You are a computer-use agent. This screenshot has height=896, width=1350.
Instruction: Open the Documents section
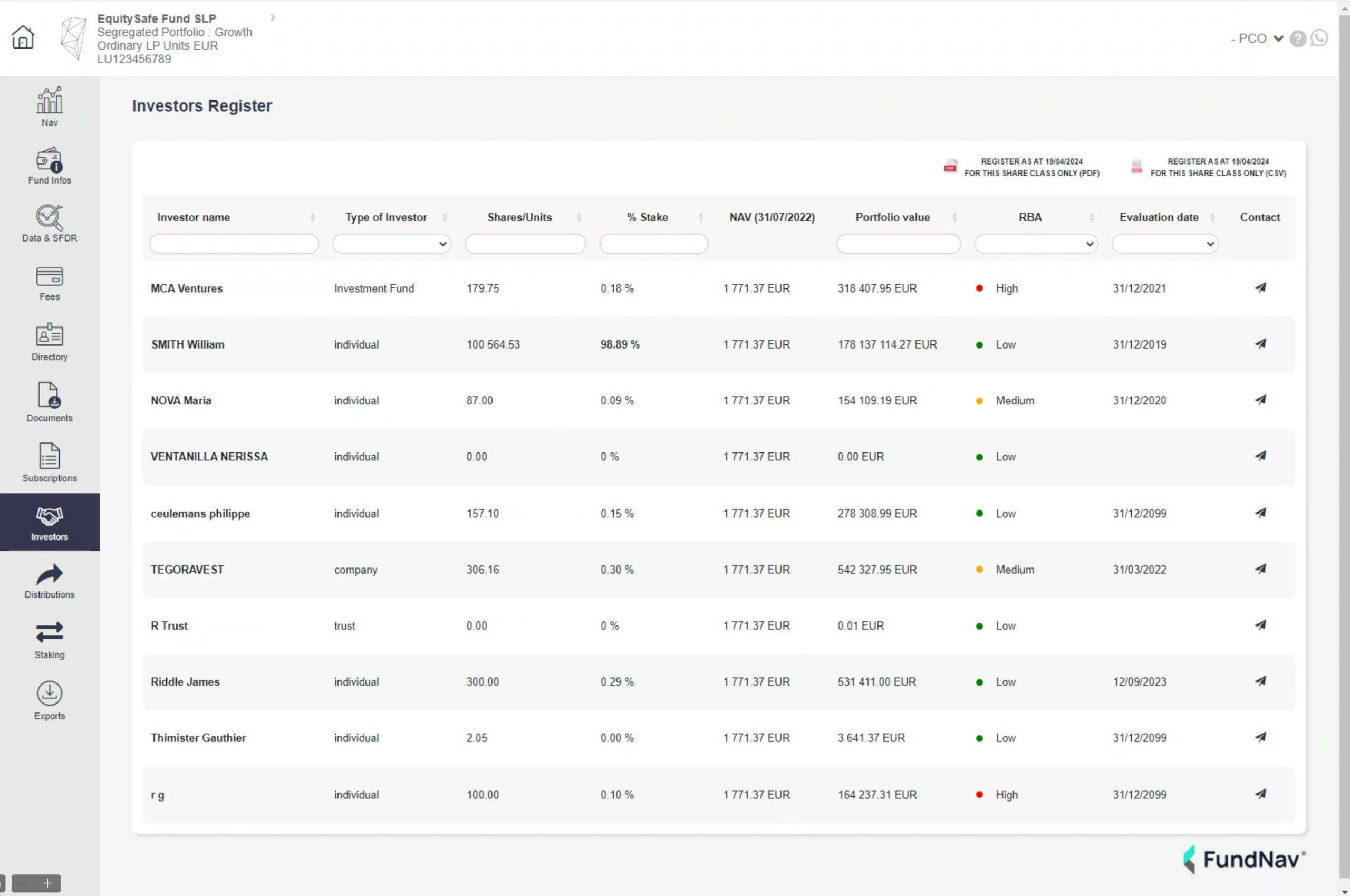click(50, 402)
